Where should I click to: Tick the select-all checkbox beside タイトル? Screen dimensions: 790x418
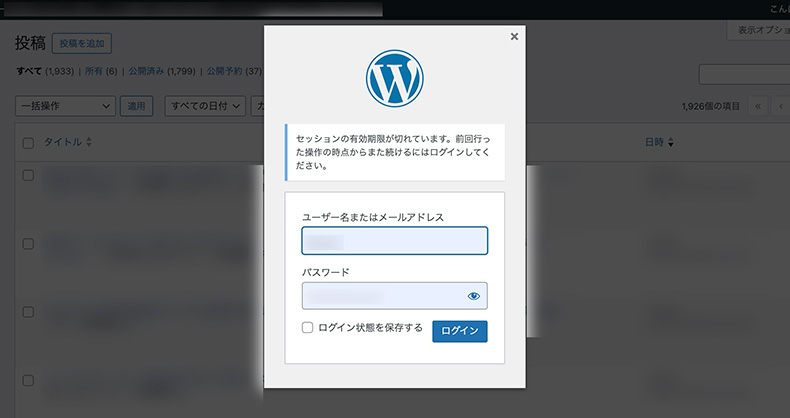click(x=28, y=143)
